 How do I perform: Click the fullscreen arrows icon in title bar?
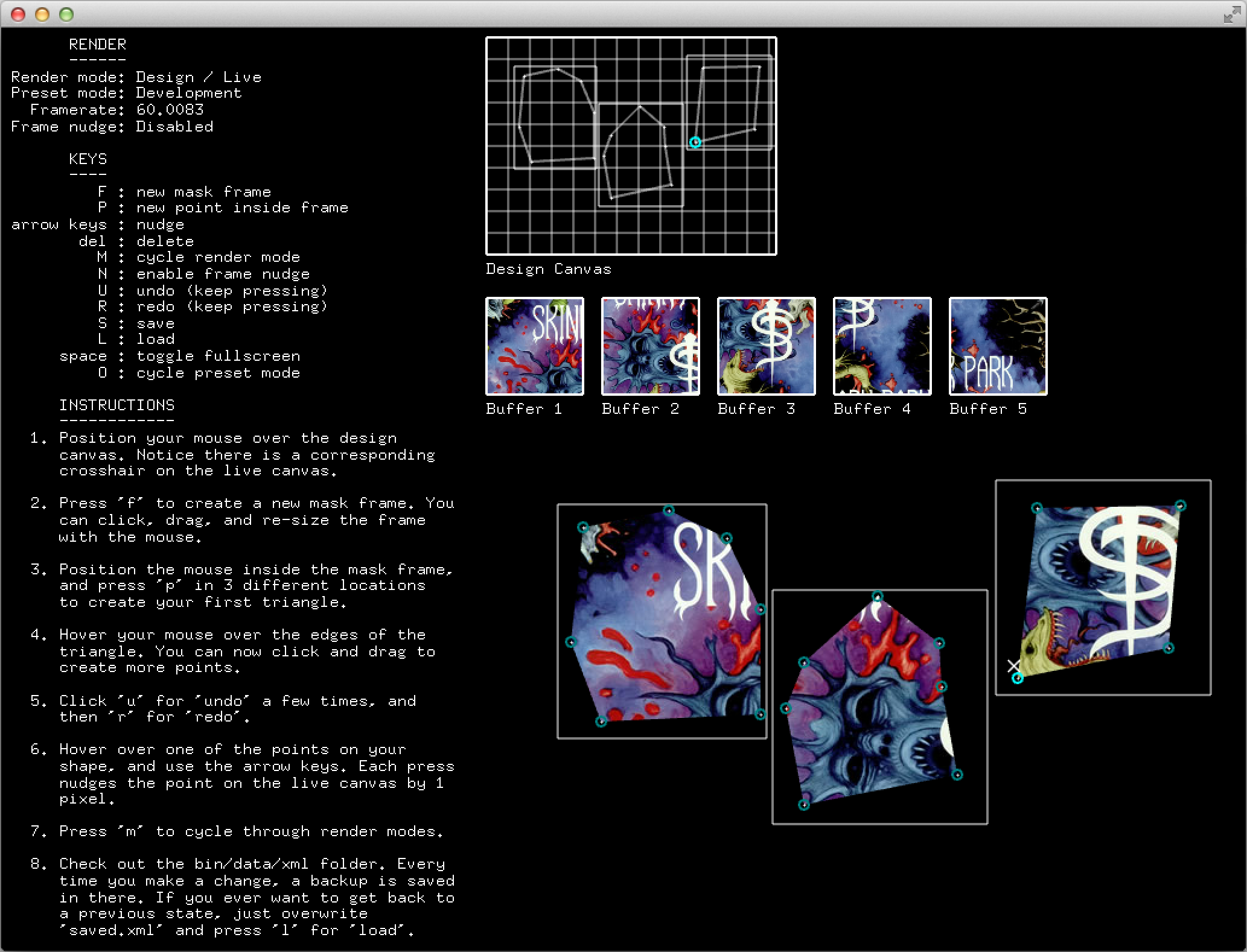pos(1231,15)
